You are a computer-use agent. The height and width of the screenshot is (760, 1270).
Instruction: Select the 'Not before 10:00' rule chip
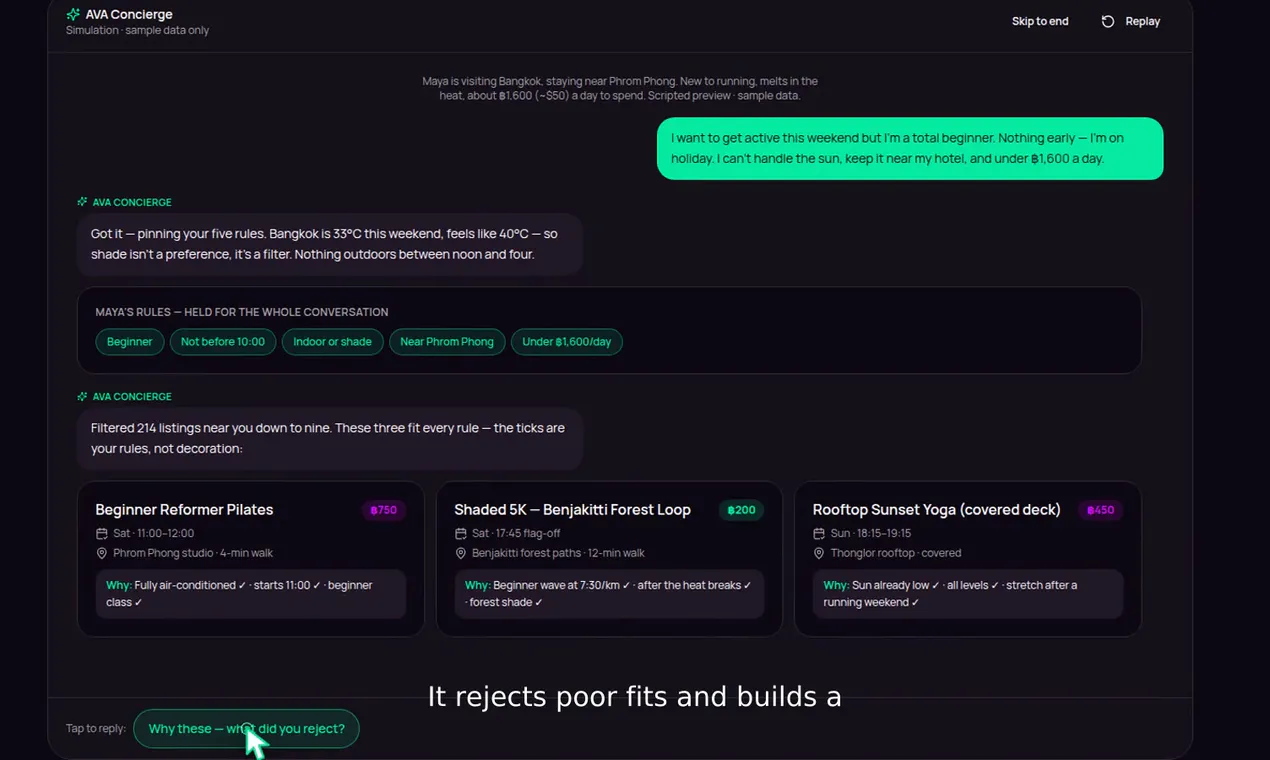[x=223, y=342]
